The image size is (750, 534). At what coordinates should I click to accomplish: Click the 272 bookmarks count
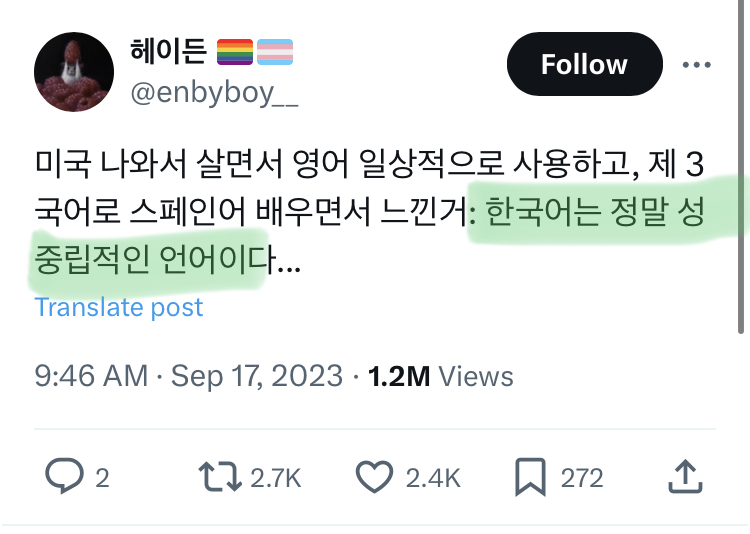pyautogui.click(x=582, y=478)
